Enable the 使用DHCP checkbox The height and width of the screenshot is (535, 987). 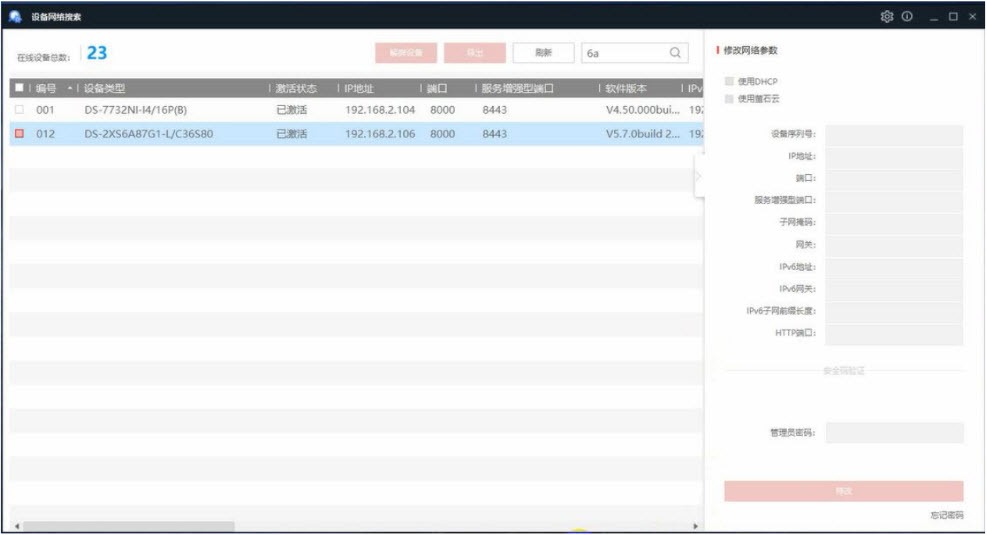click(729, 80)
